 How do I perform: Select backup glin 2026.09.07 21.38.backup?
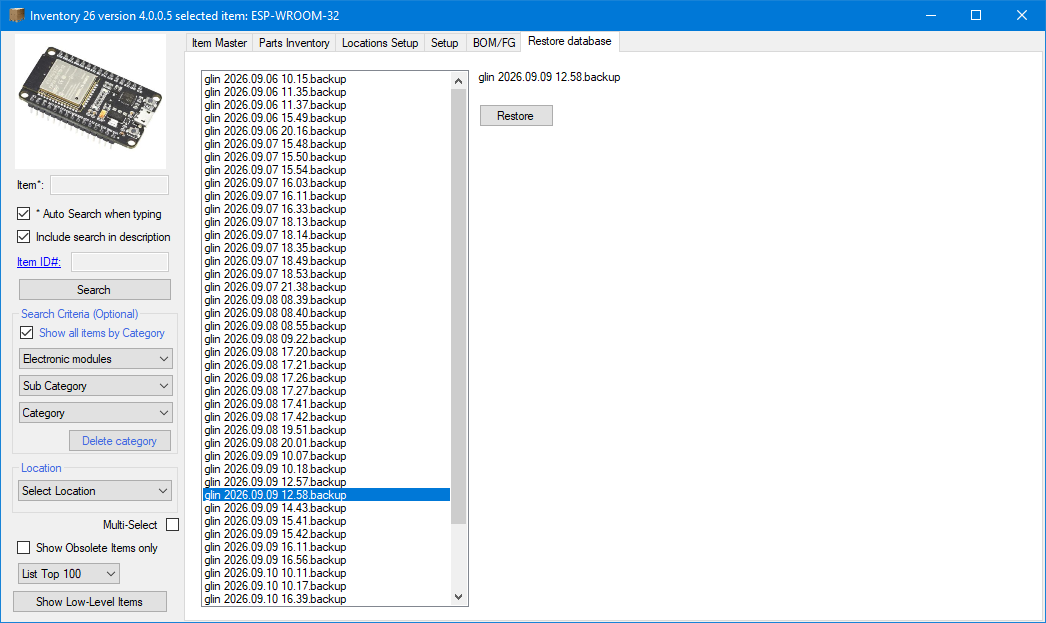tap(326, 287)
